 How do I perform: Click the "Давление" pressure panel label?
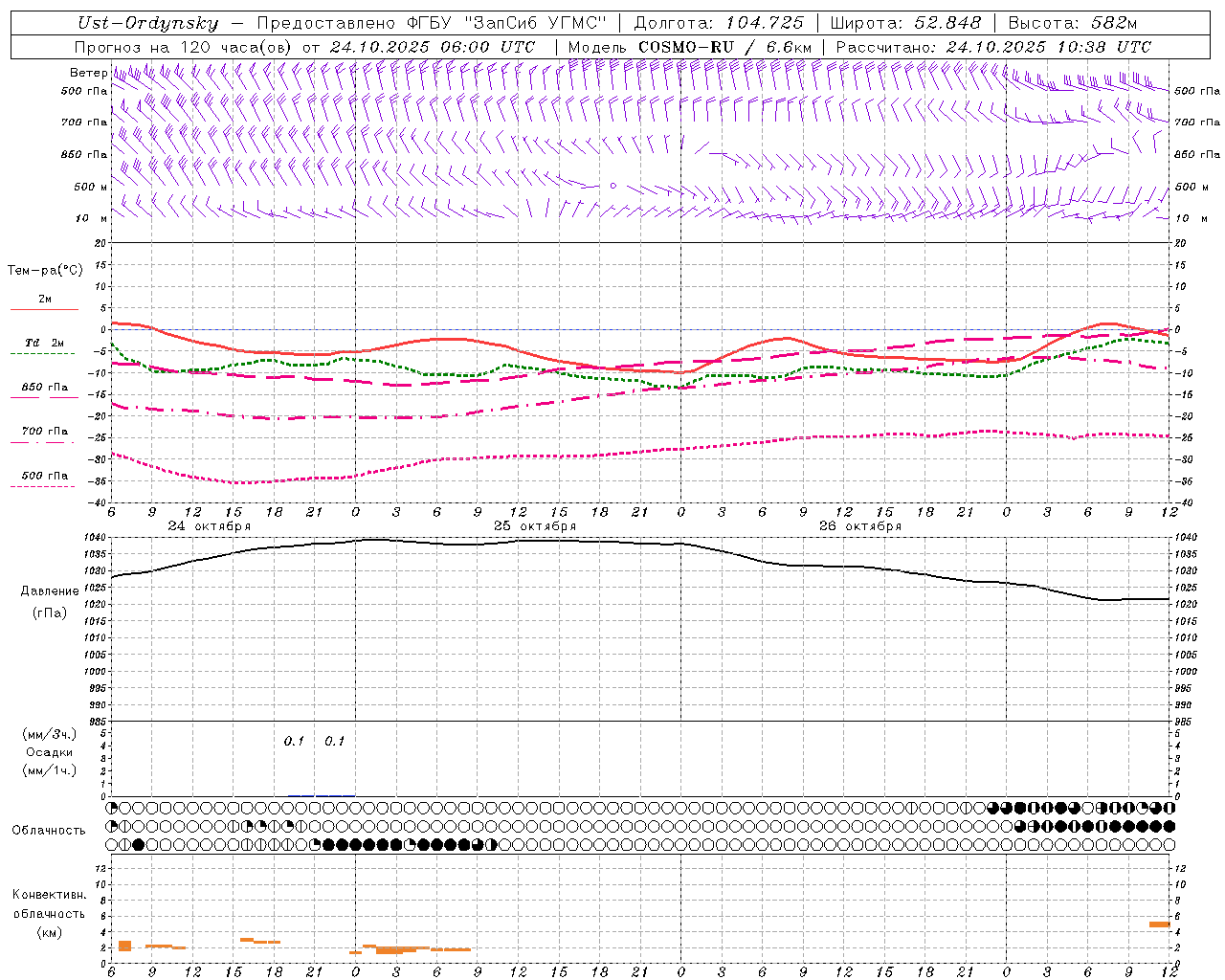click(x=50, y=591)
